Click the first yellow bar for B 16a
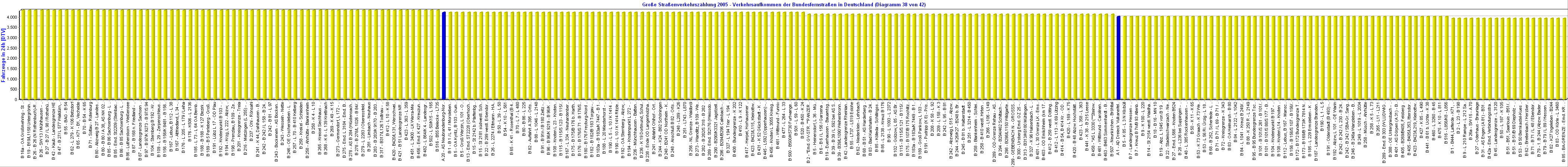 (22, 55)
